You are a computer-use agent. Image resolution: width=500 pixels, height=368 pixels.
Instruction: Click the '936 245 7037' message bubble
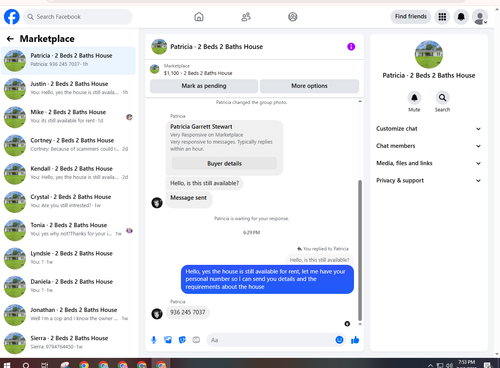(x=188, y=312)
